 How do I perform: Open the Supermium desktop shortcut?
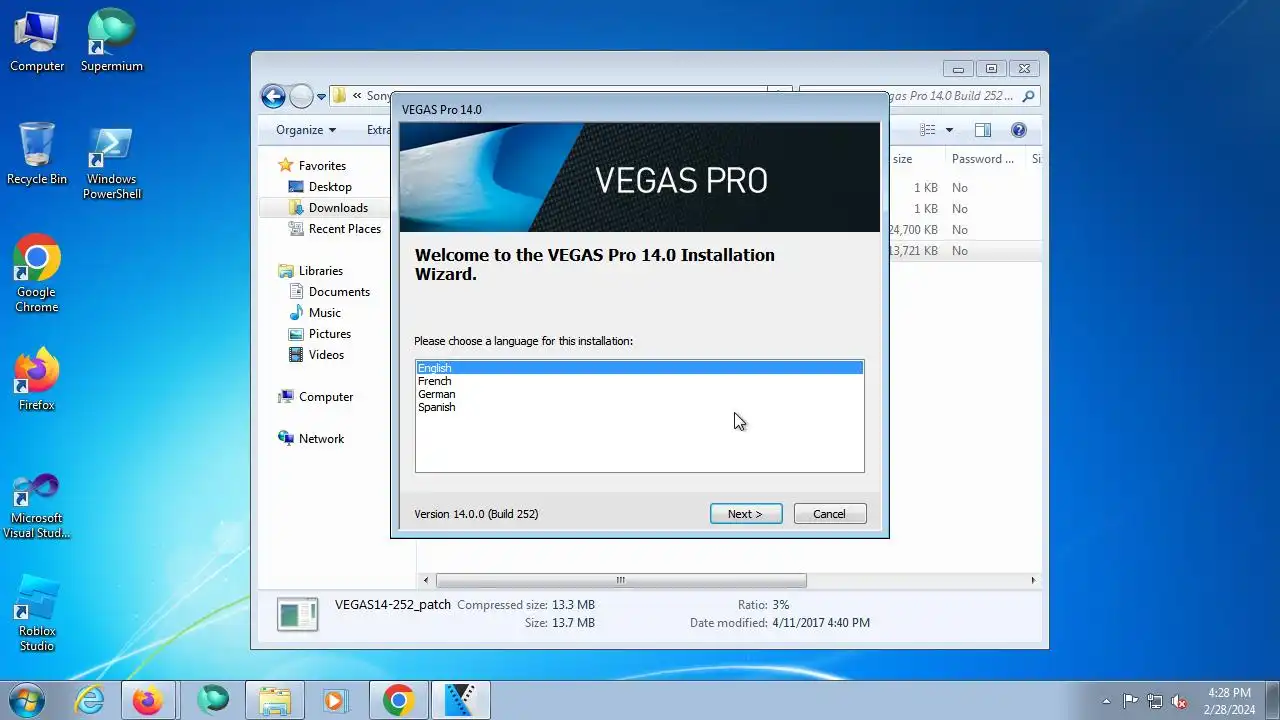click(x=111, y=41)
